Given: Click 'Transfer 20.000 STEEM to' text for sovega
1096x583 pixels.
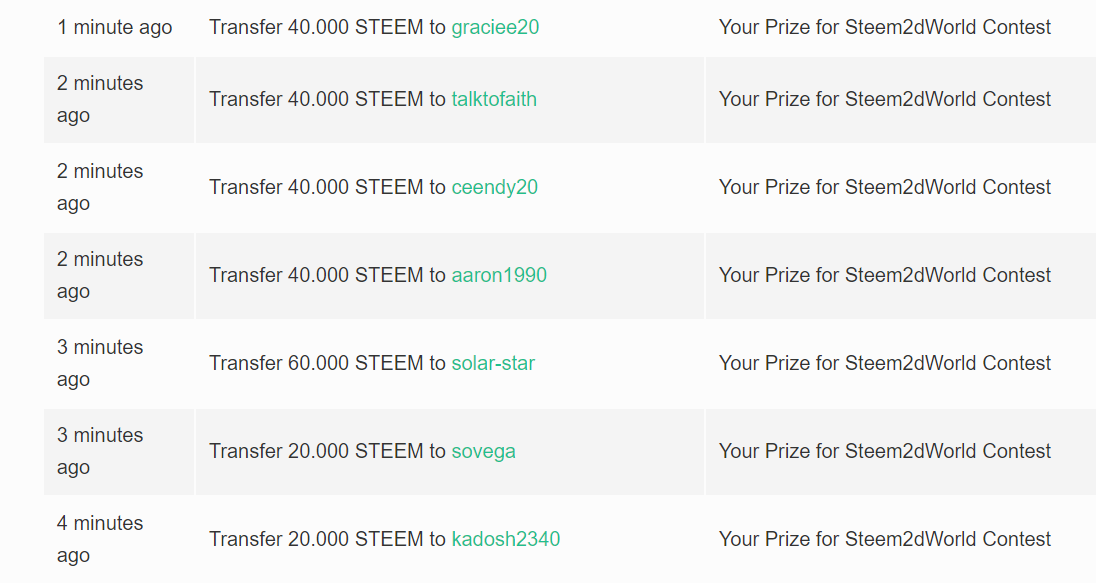Looking at the screenshot, I should click(327, 452).
